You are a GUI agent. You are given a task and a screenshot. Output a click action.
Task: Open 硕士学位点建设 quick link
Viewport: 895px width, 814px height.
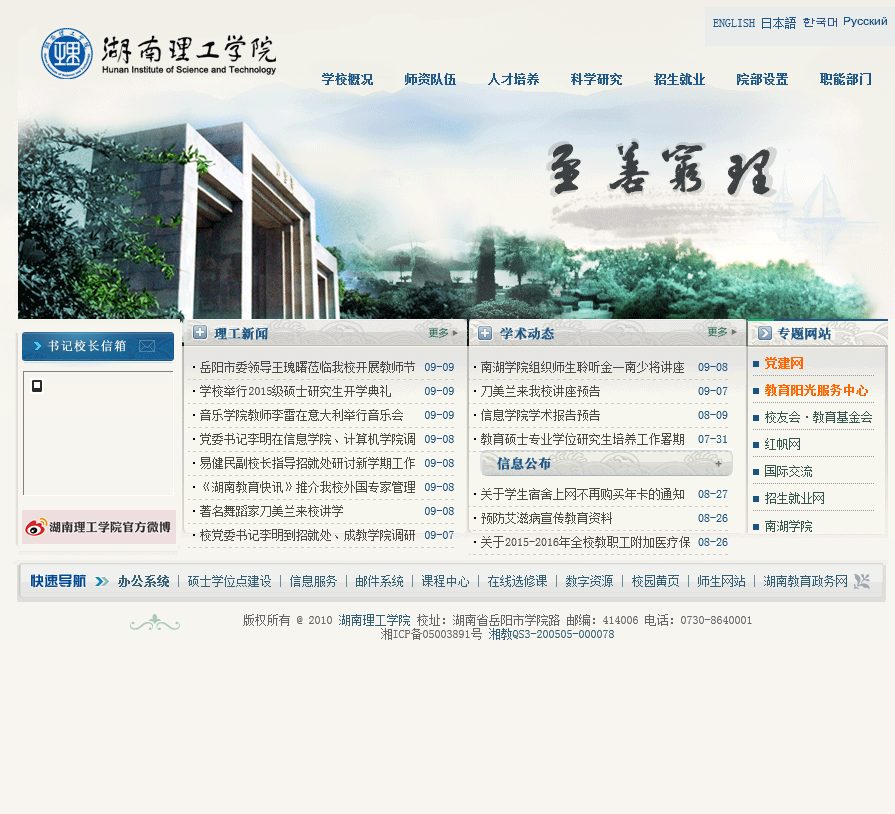pyautogui.click(x=229, y=581)
